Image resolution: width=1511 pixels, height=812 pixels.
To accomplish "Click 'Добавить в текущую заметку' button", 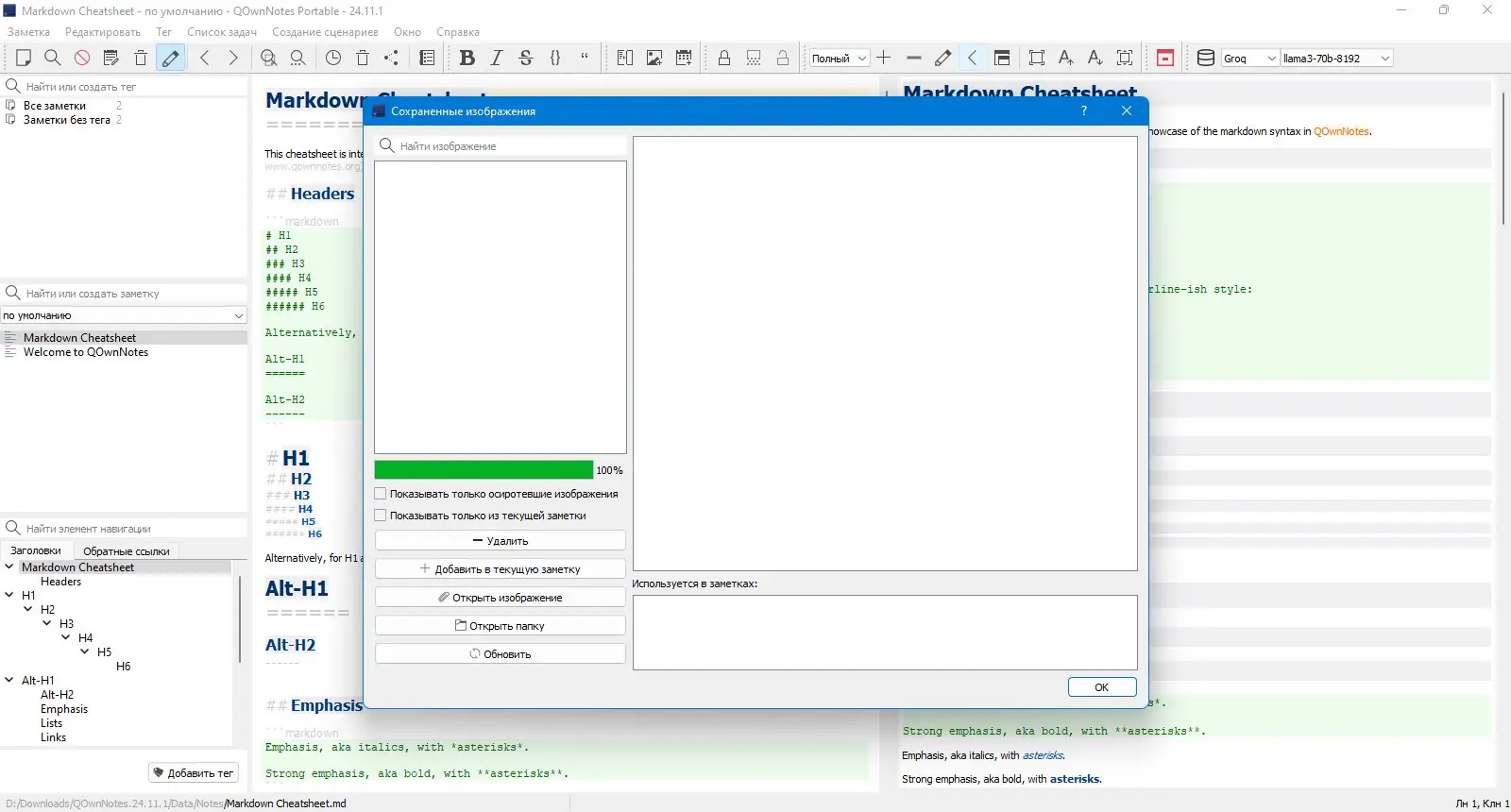I will (x=501, y=569).
